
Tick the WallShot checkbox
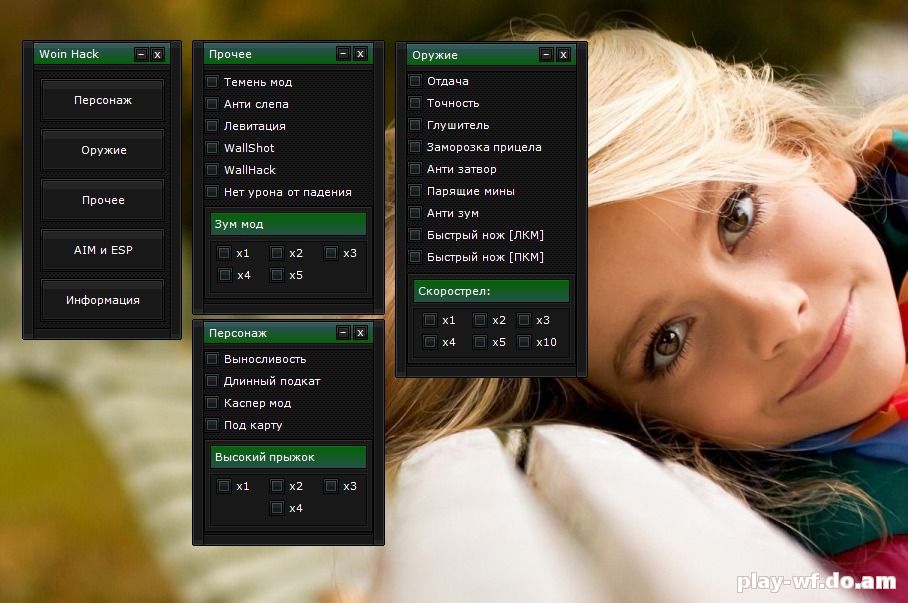213,148
